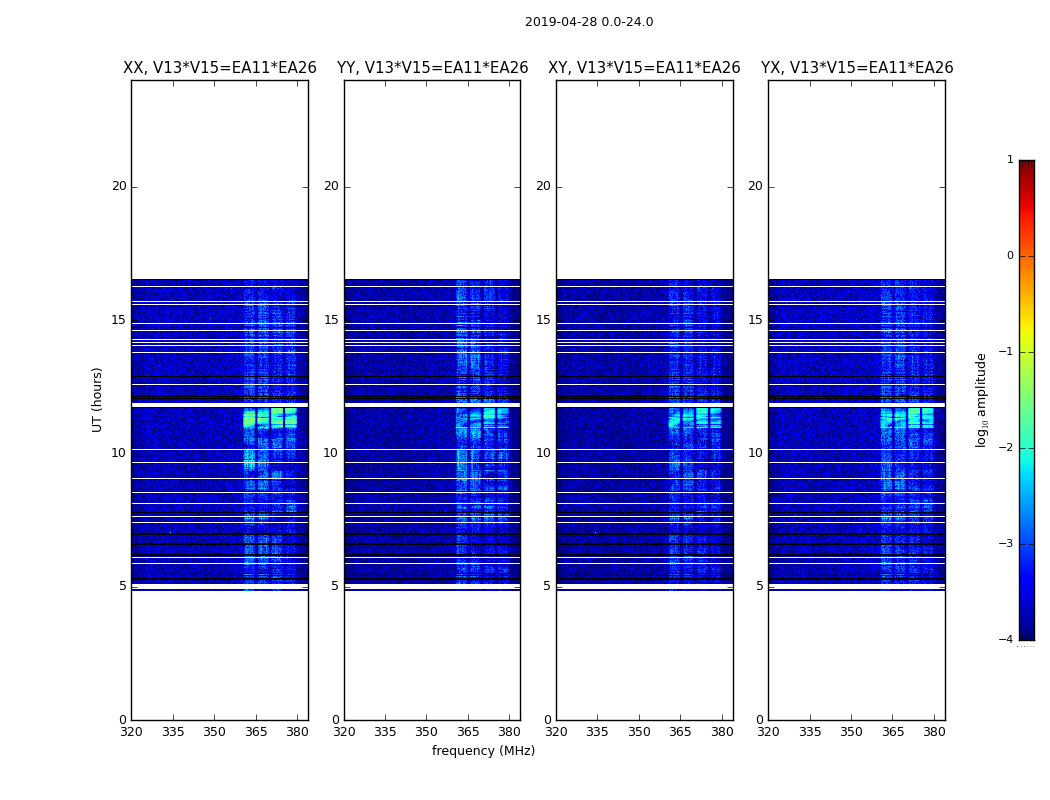The image size is (1050, 800).
Task: Click the "log10 amplitude" colorbar label
Action: 981,400
